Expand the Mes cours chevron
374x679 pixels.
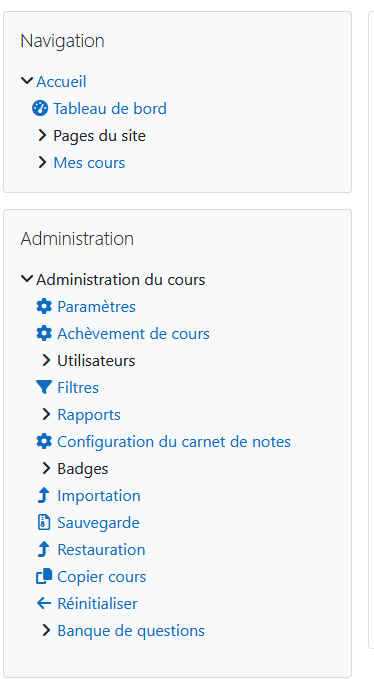pos(42,162)
